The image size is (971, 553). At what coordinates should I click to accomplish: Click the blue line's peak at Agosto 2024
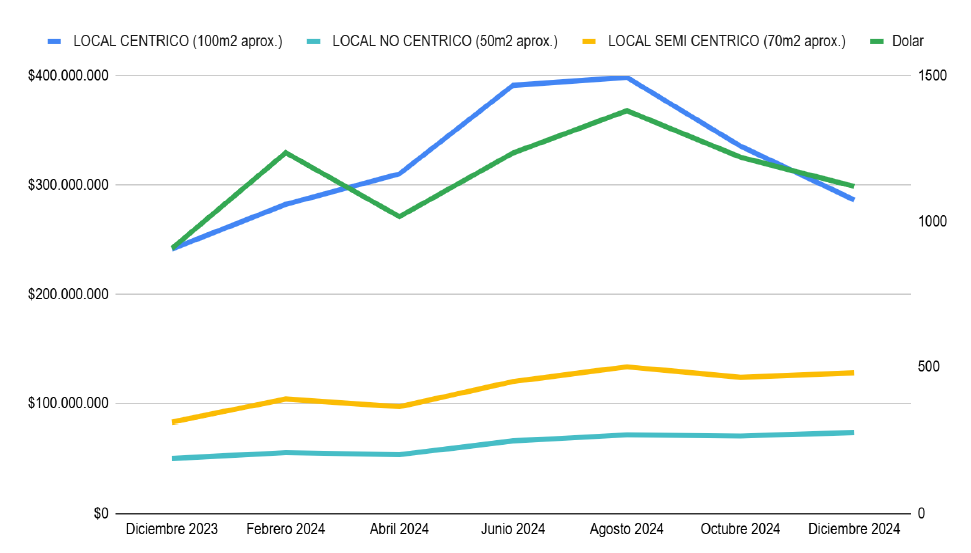coord(627,77)
